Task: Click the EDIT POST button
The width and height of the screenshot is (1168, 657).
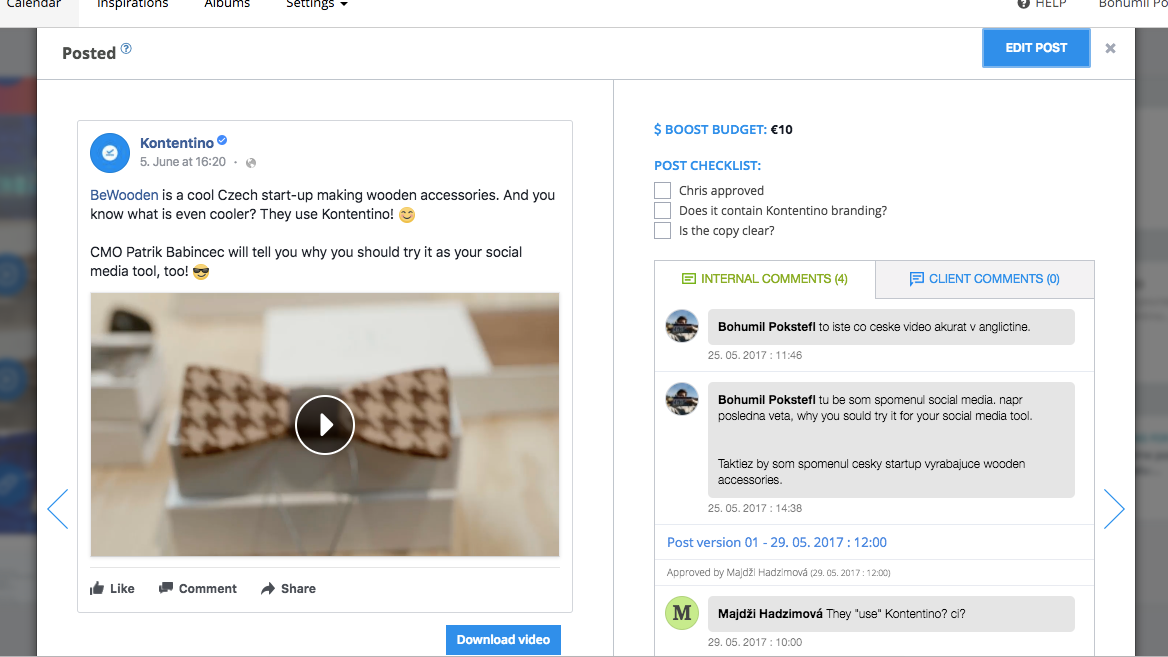Action: point(1036,48)
